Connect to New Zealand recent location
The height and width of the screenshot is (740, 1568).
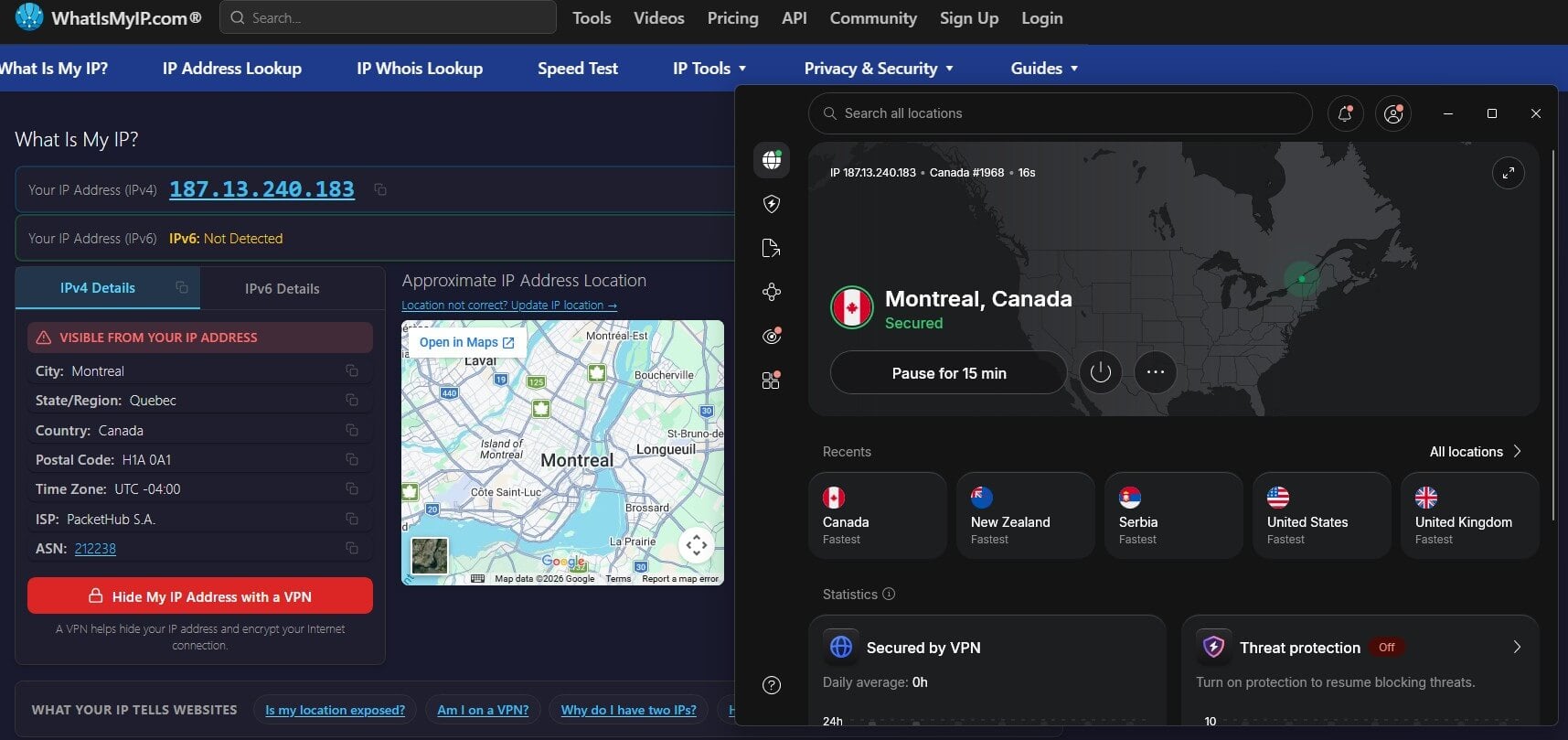point(1026,515)
